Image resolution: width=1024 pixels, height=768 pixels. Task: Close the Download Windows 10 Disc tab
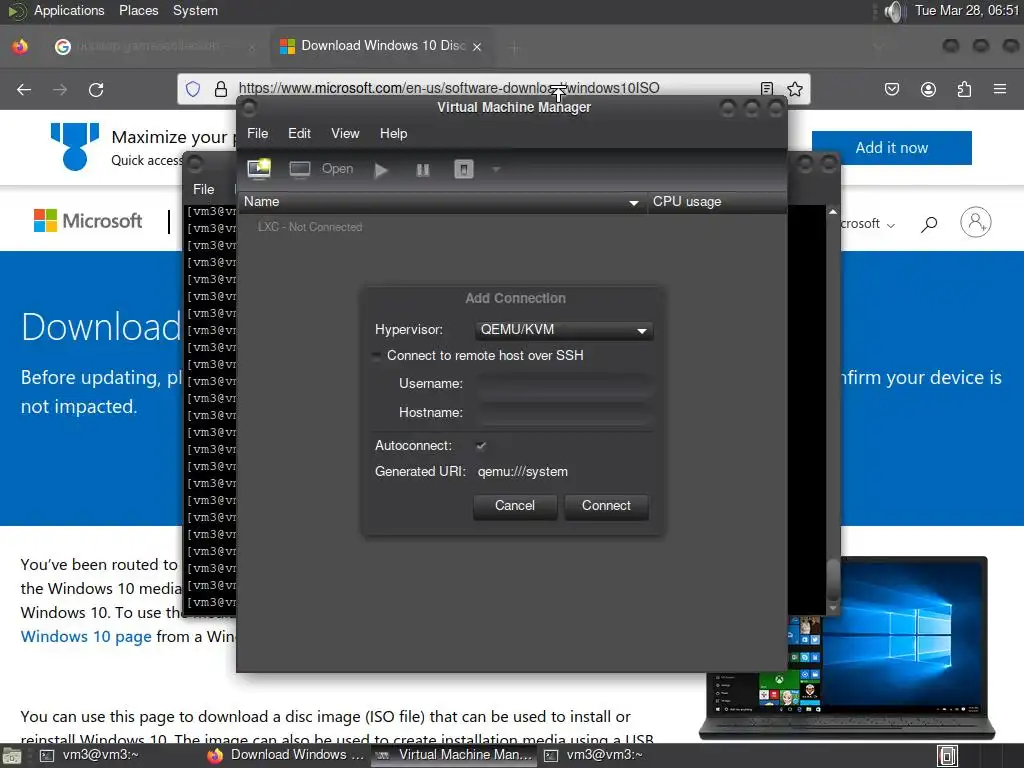coord(477,46)
